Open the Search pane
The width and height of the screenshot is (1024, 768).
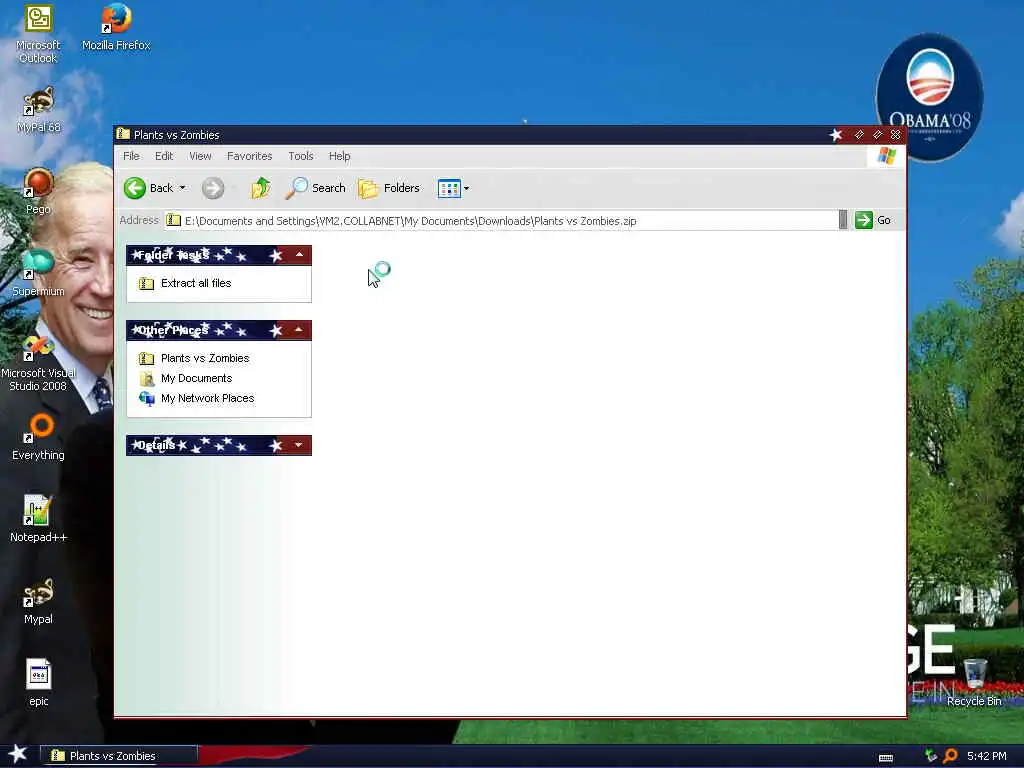[316, 188]
